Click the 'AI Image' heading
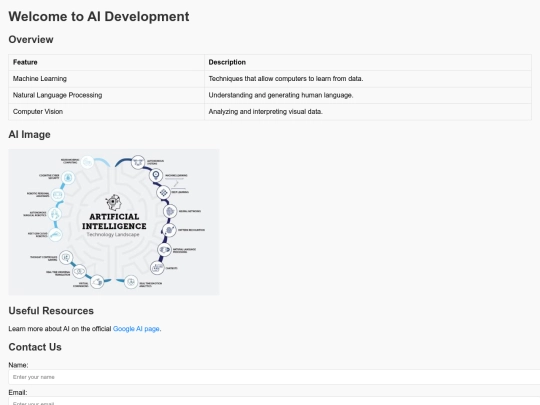This screenshot has height=405, width=540. [30, 134]
